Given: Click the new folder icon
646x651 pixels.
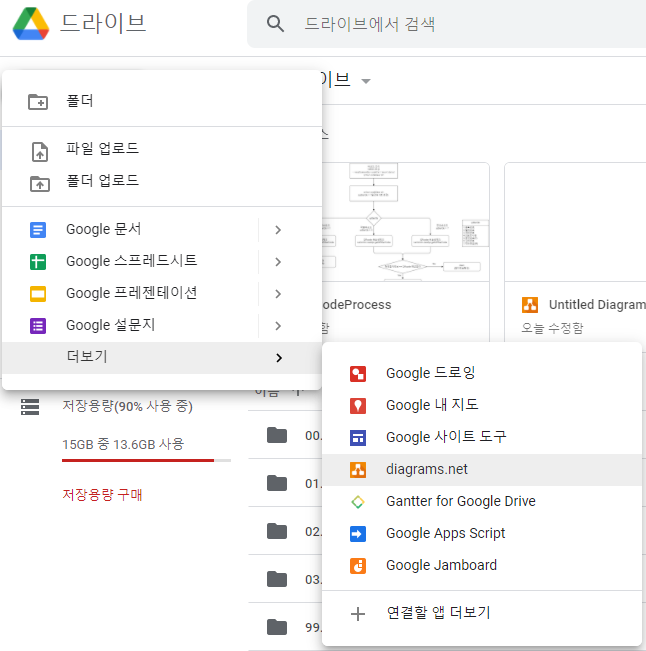Looking at the screenshot, I should point(38,102).
